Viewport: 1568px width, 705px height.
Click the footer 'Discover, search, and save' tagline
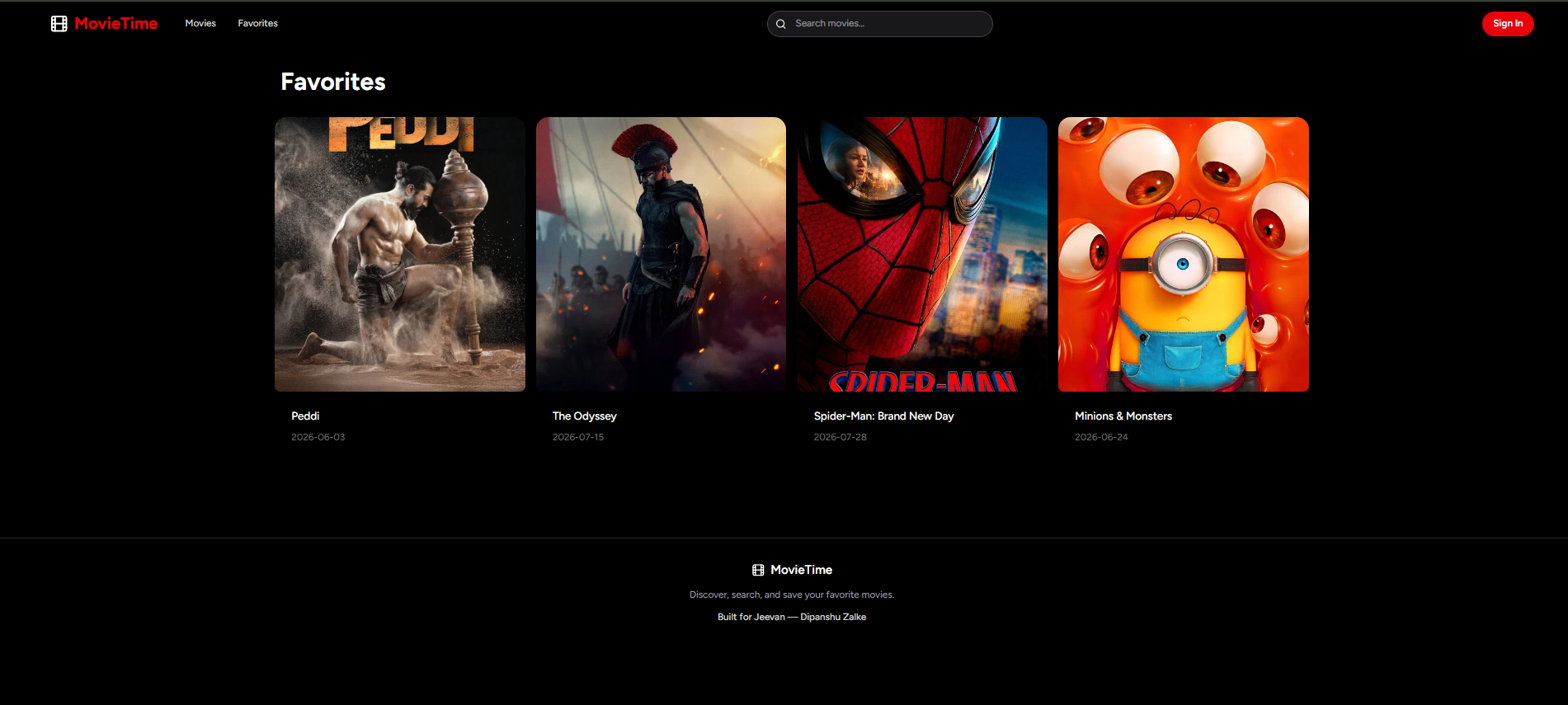point(792,595)
